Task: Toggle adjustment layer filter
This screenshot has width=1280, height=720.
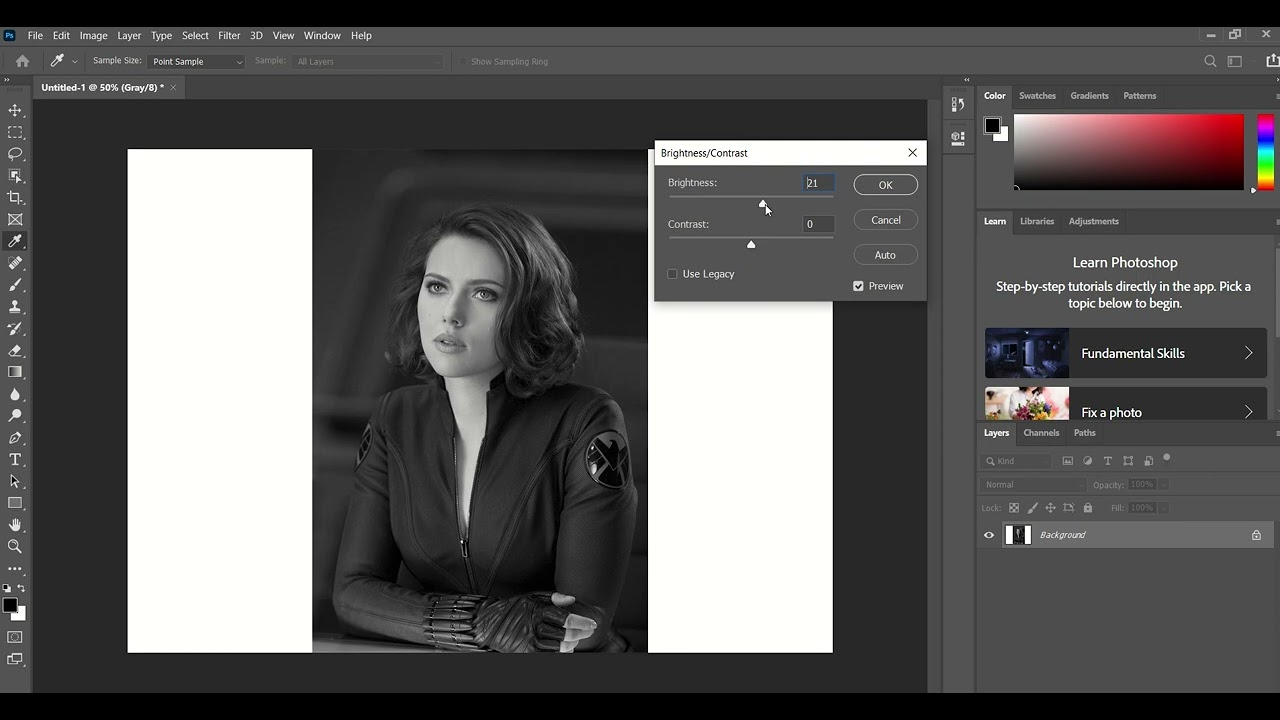Action: click(1087, 461)
